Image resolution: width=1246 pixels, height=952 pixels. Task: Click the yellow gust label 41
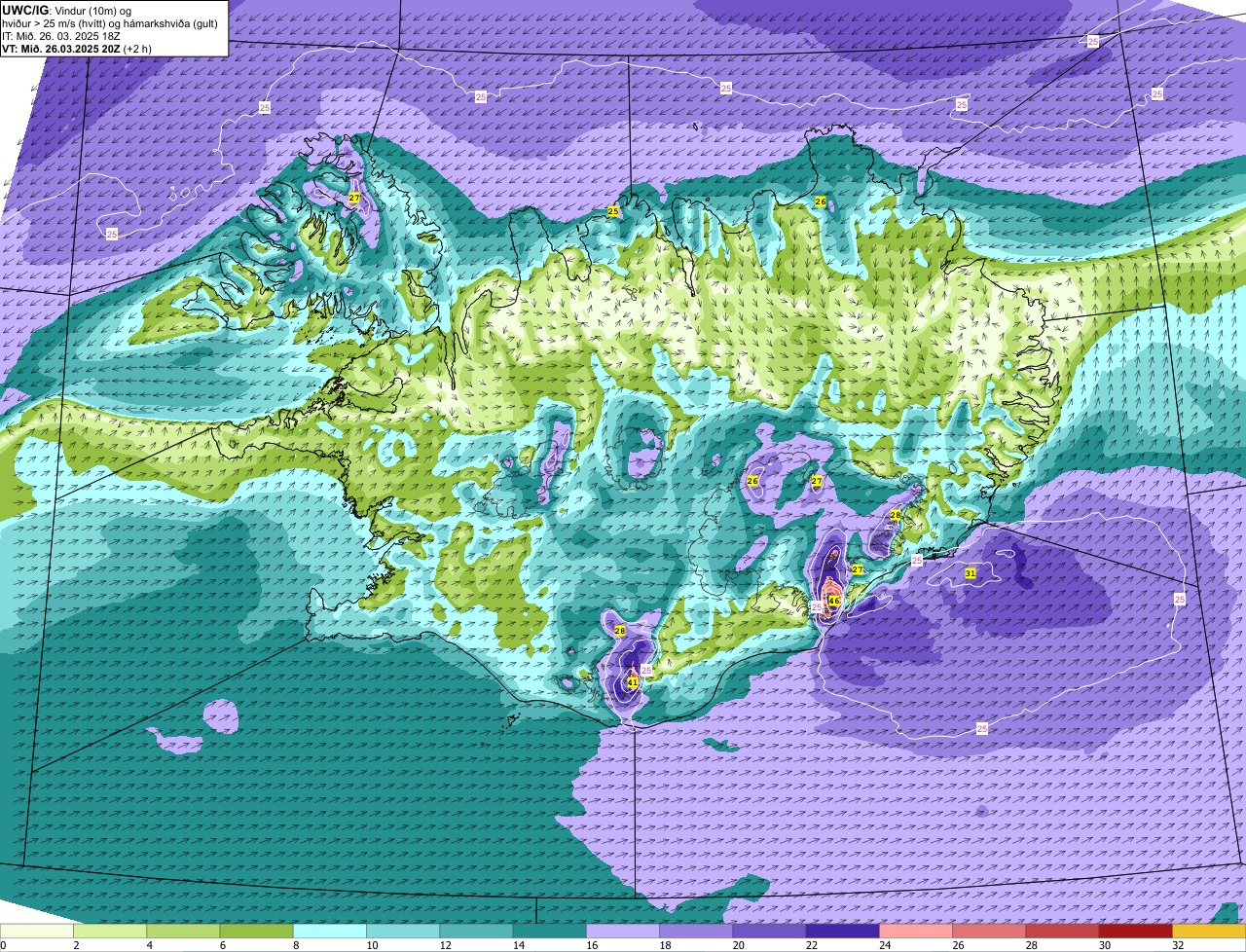click(633, 682)
